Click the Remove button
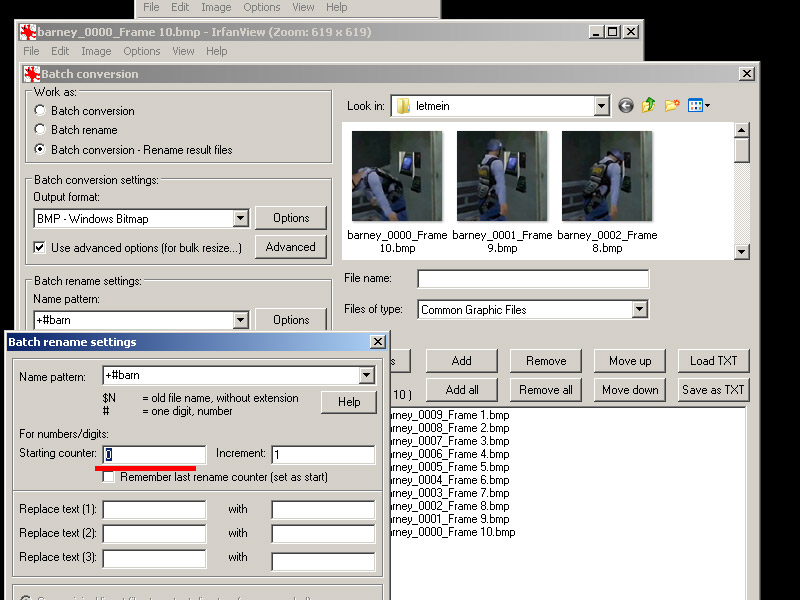Image resolution: width=800 pixels, height=600 pixels. click(546, 361)
